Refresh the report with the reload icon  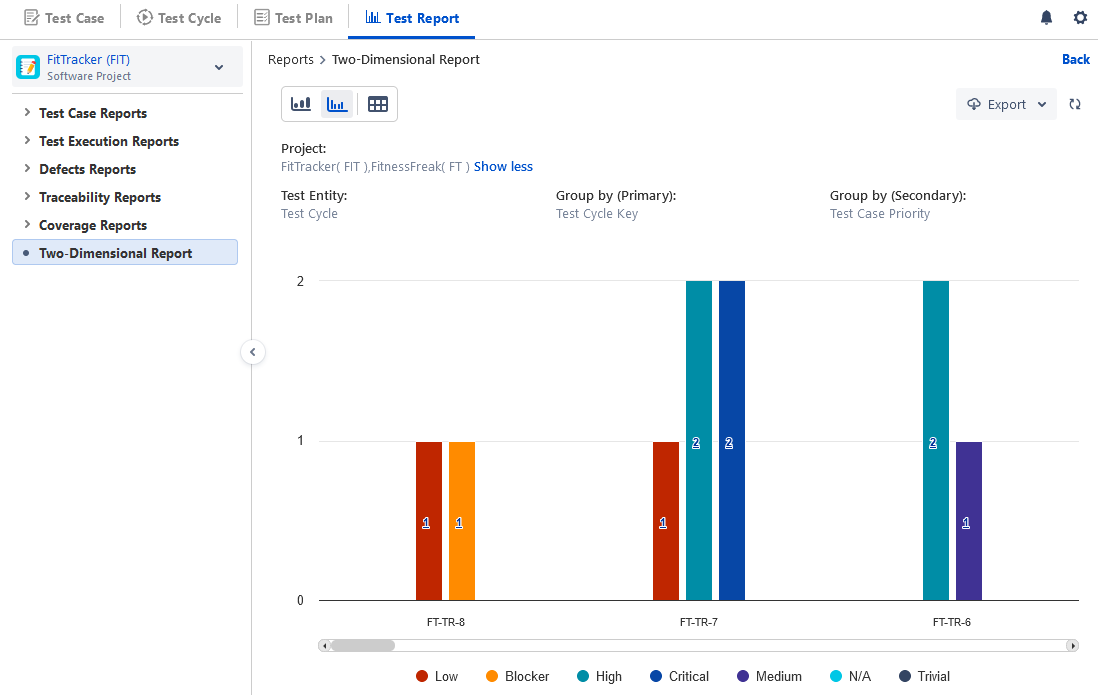point(1075,104)
